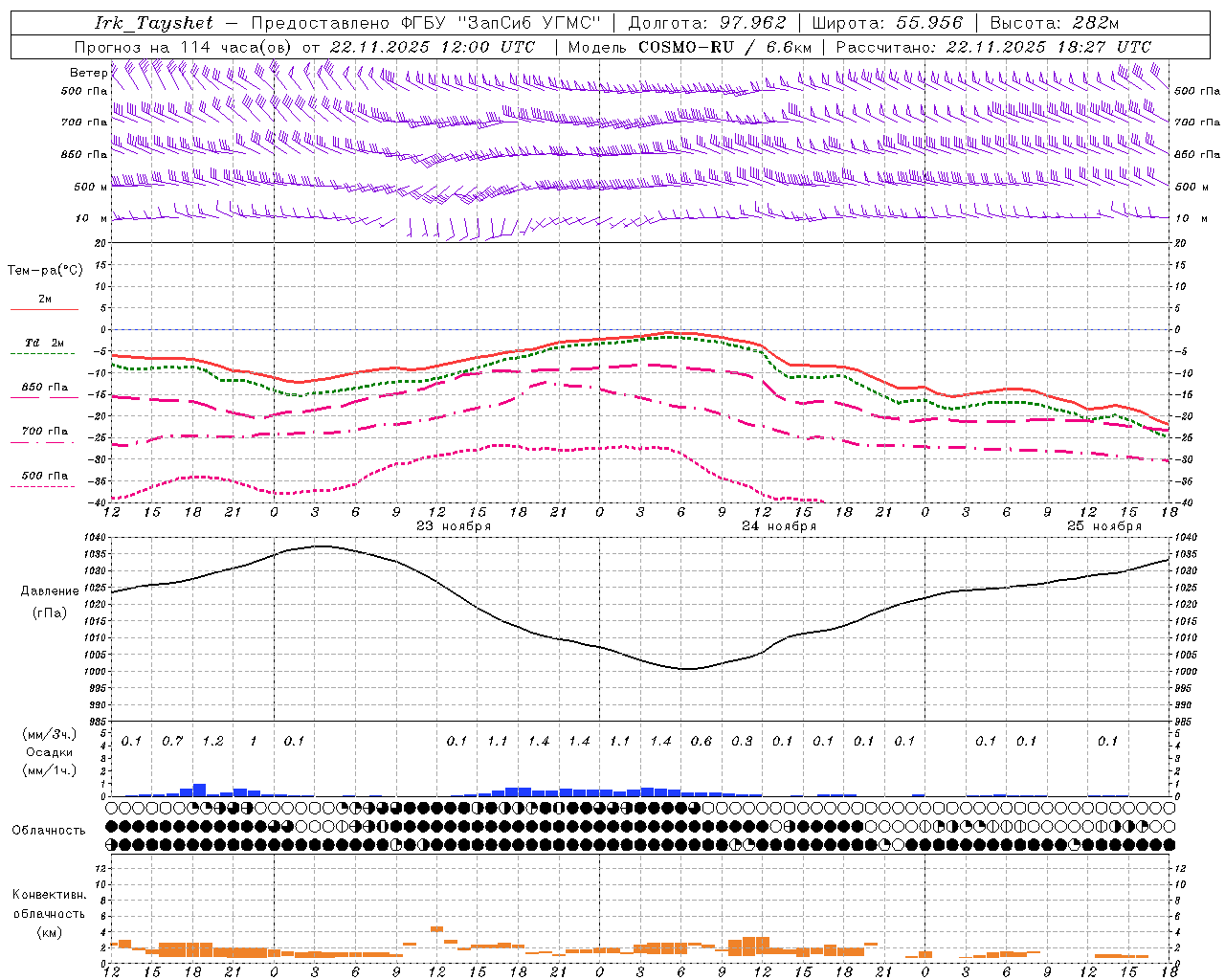The width and height of the screenshot is (1225, 980).
Task: Click the station title "Irk_Tayshet"
Action: 153,23
